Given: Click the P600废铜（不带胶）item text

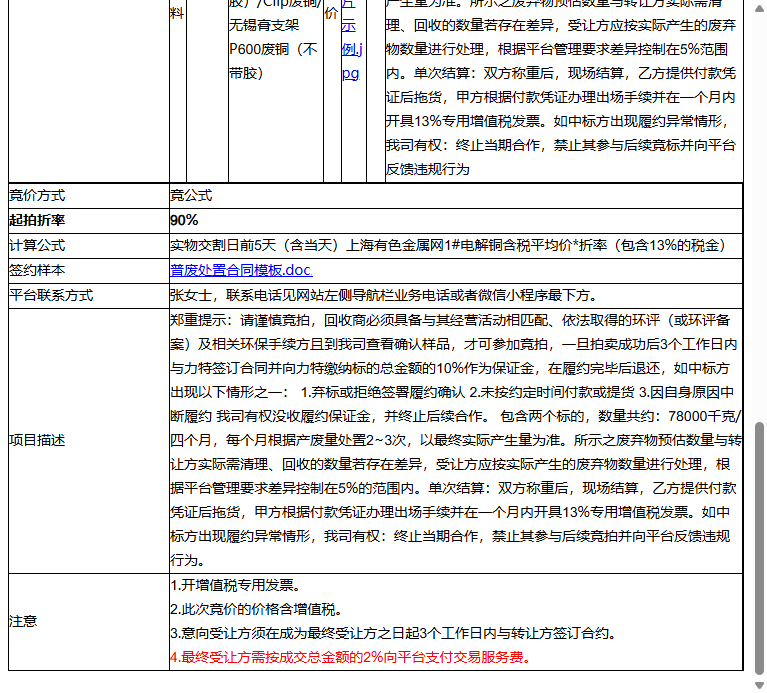Looking at the screenshot, I should pos(273,61).
